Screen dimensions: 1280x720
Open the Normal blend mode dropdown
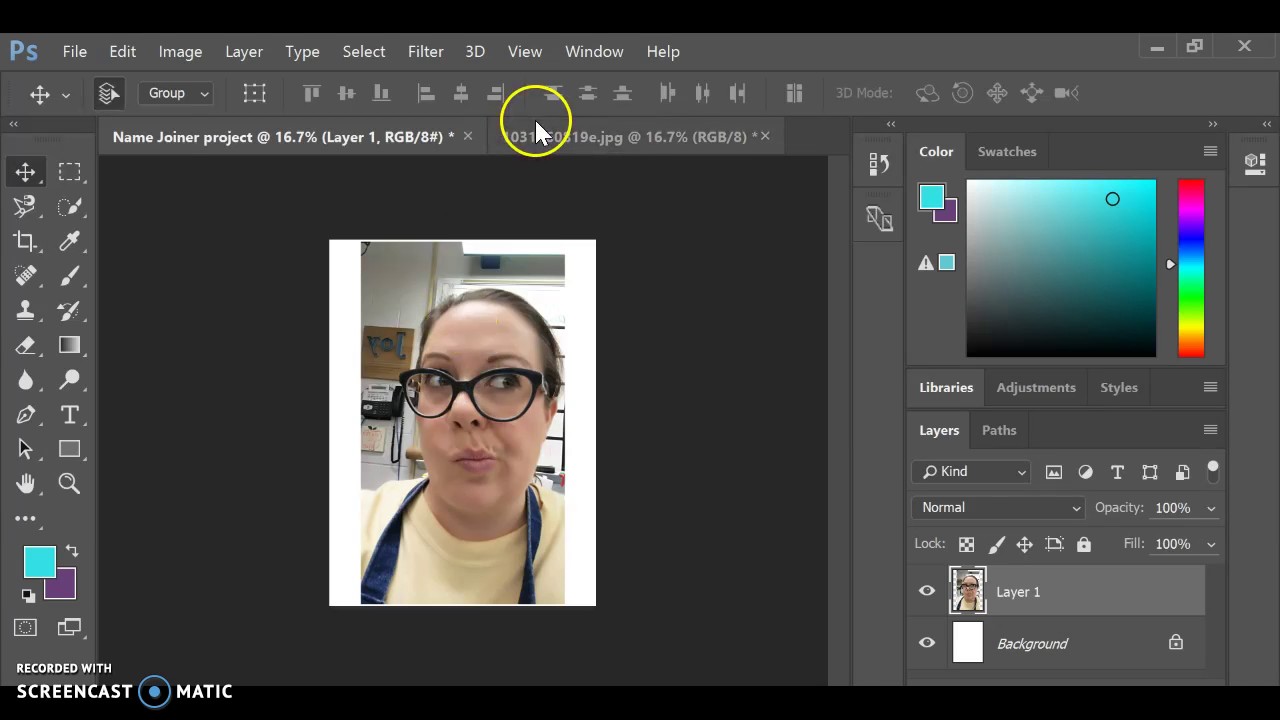coord(1000,508)
